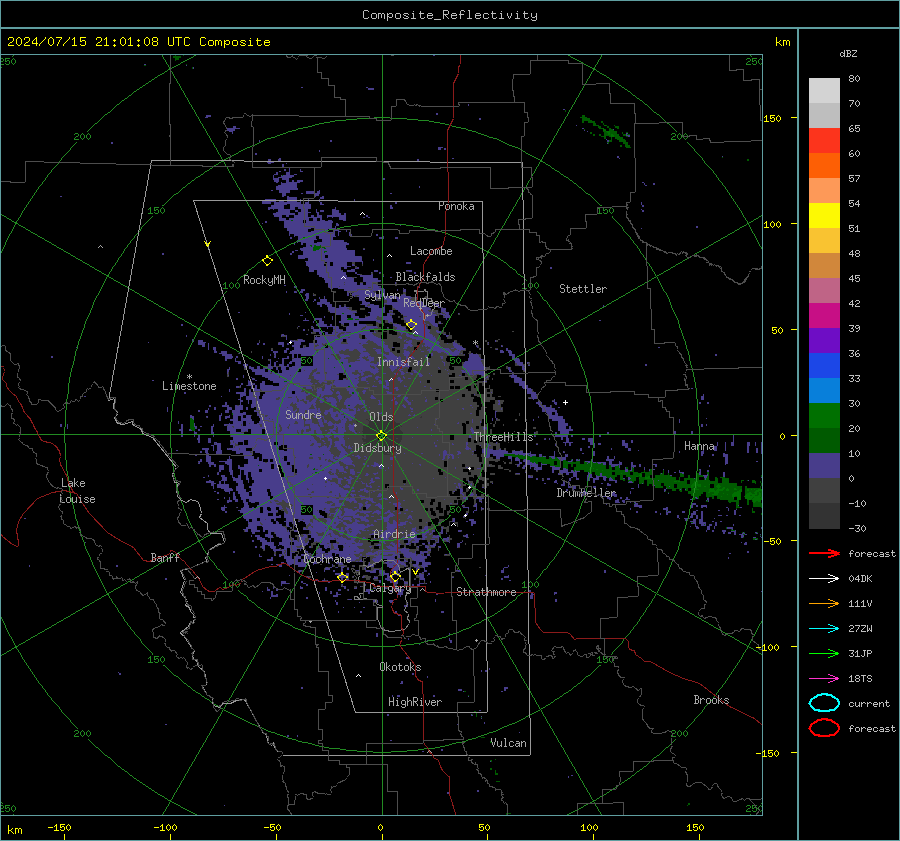This screenshot has width=900, height=841.
Task: Click white plus marker east of ThreeHills
Action: coord(565,402)
